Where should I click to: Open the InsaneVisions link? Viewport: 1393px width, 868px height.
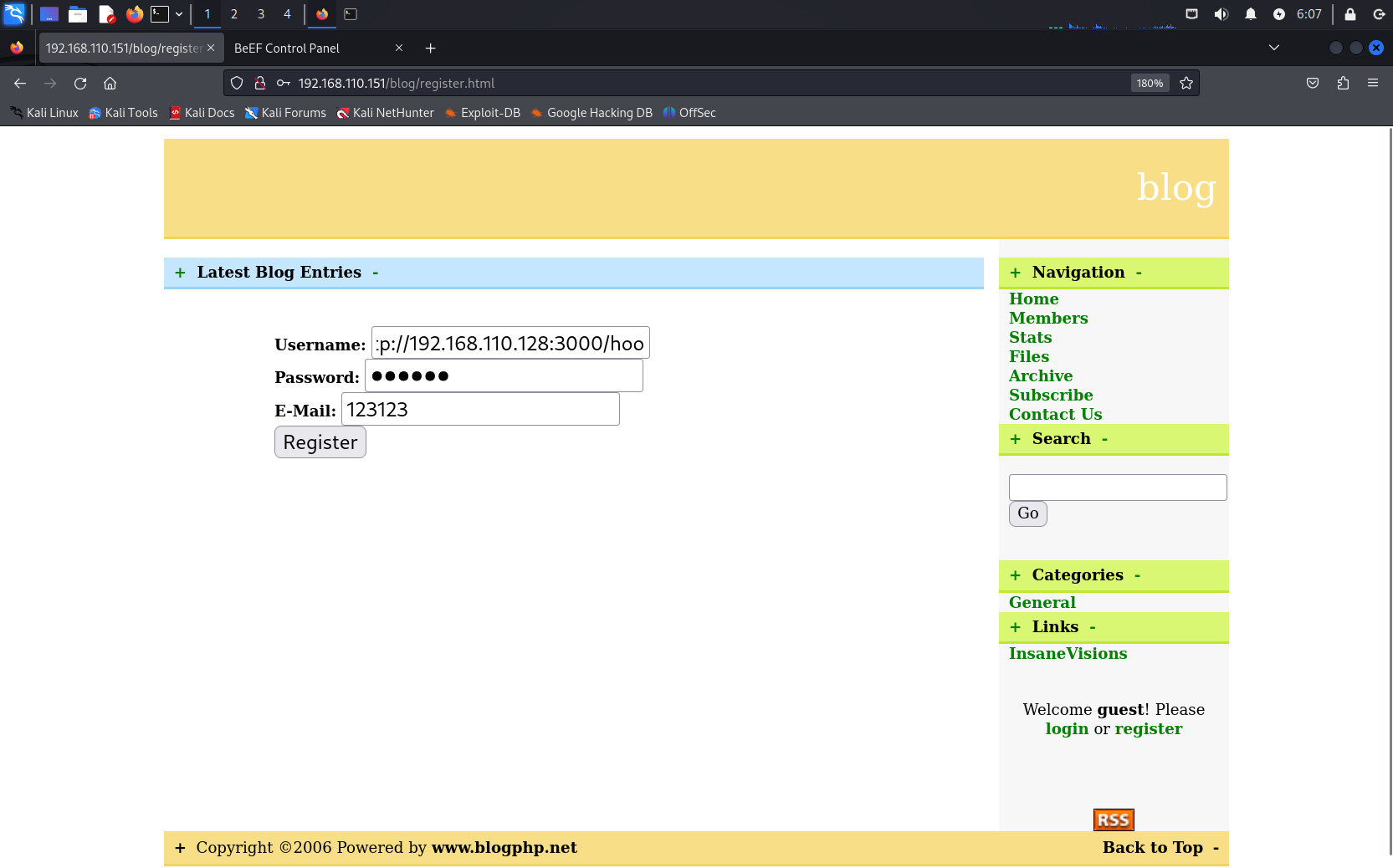tap(1068, 653)
